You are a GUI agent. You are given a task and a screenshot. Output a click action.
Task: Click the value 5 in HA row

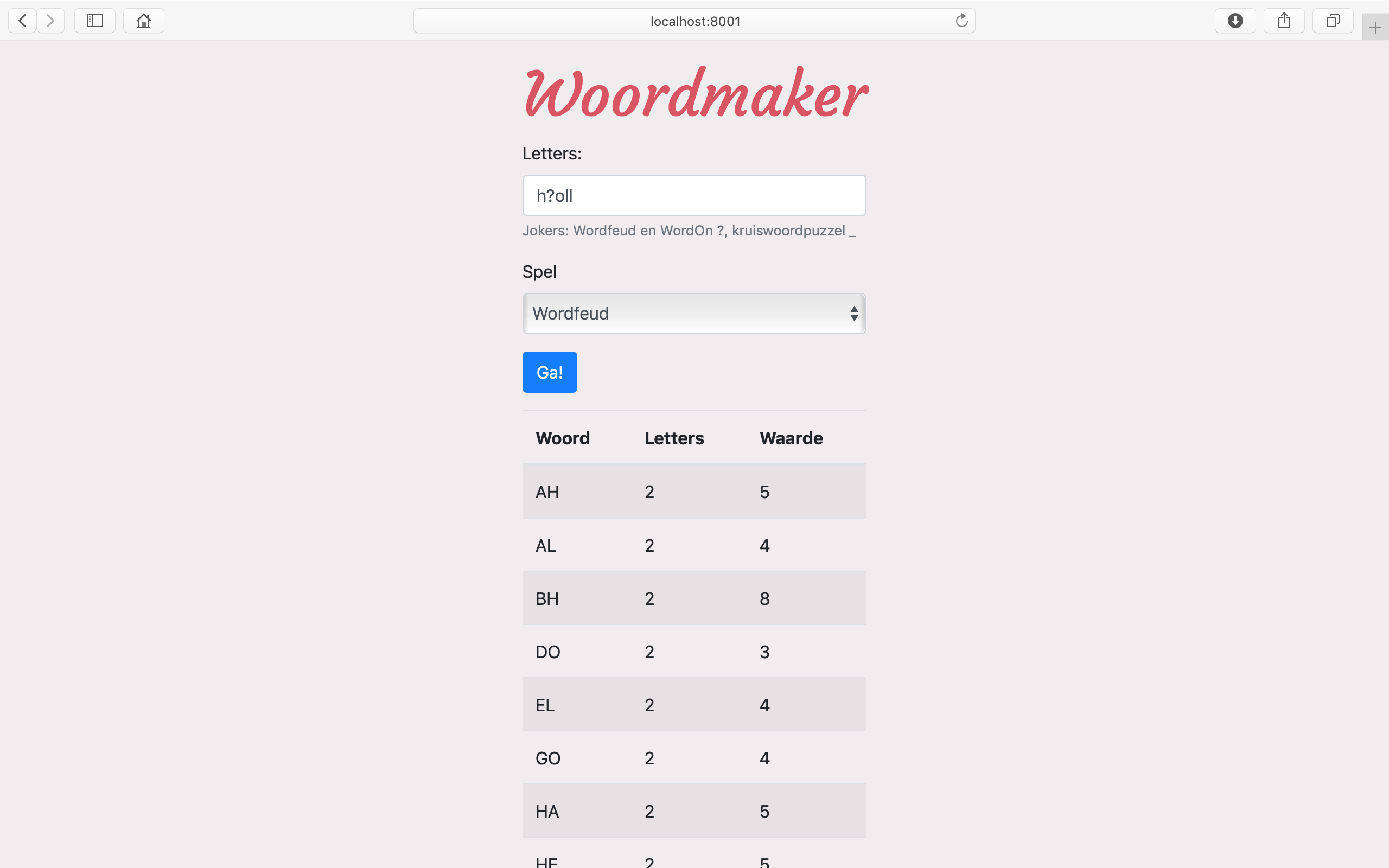764,812
